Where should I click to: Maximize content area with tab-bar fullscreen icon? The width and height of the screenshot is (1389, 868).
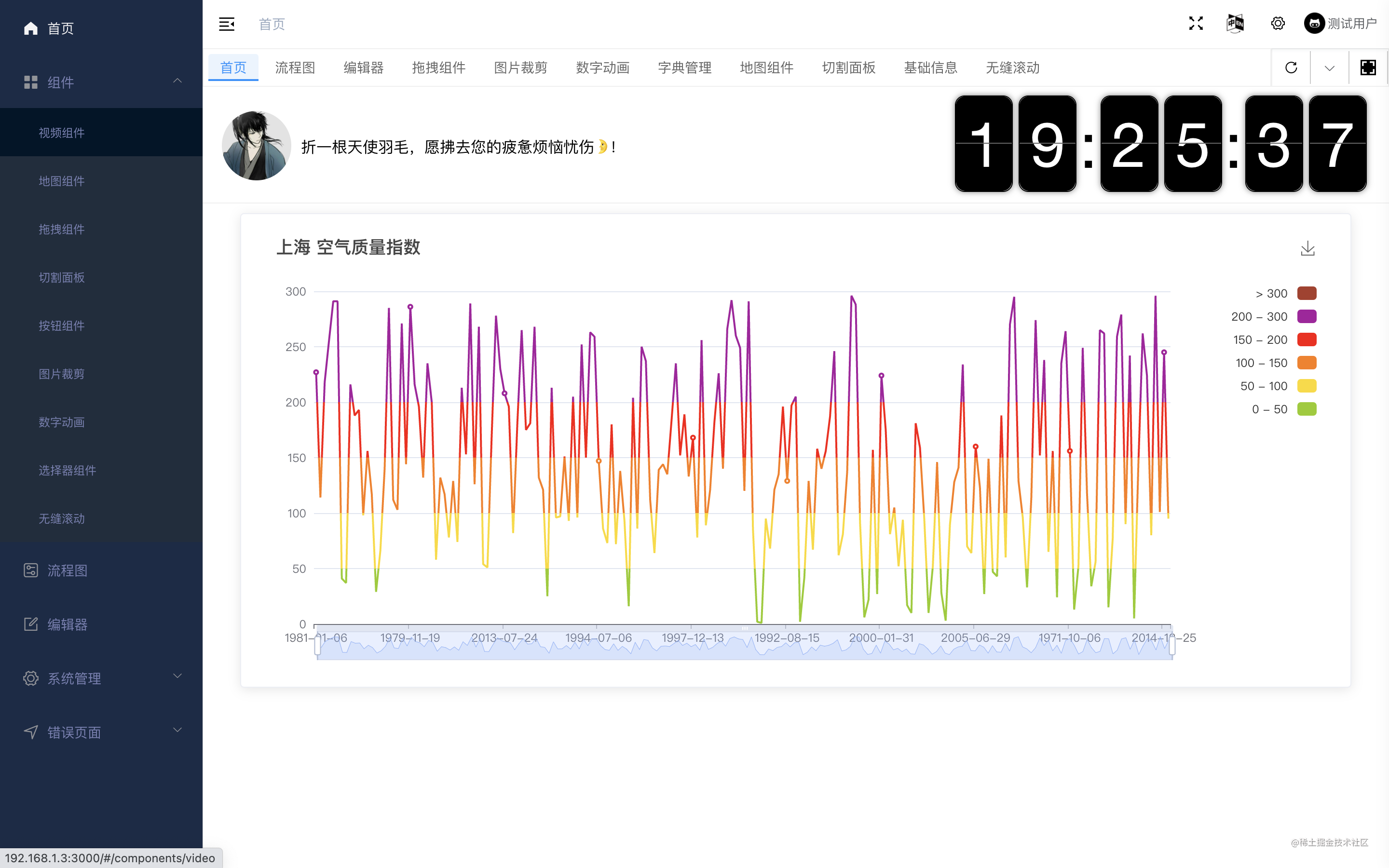coord(1368,68)
